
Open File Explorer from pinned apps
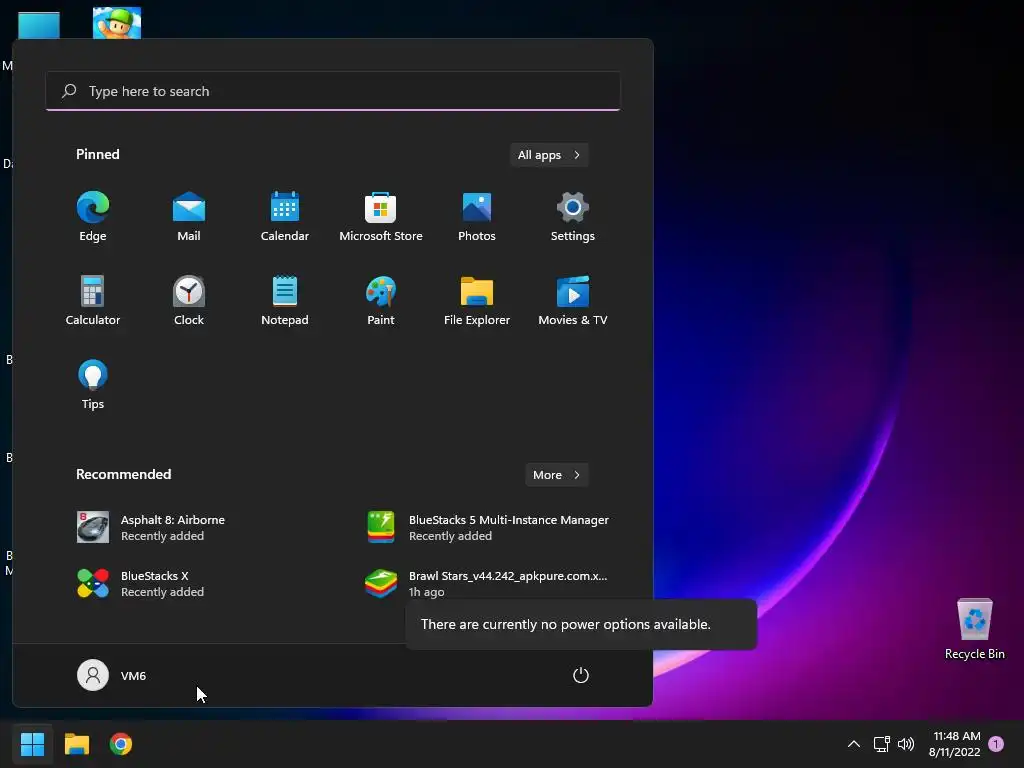click(477, 300)
